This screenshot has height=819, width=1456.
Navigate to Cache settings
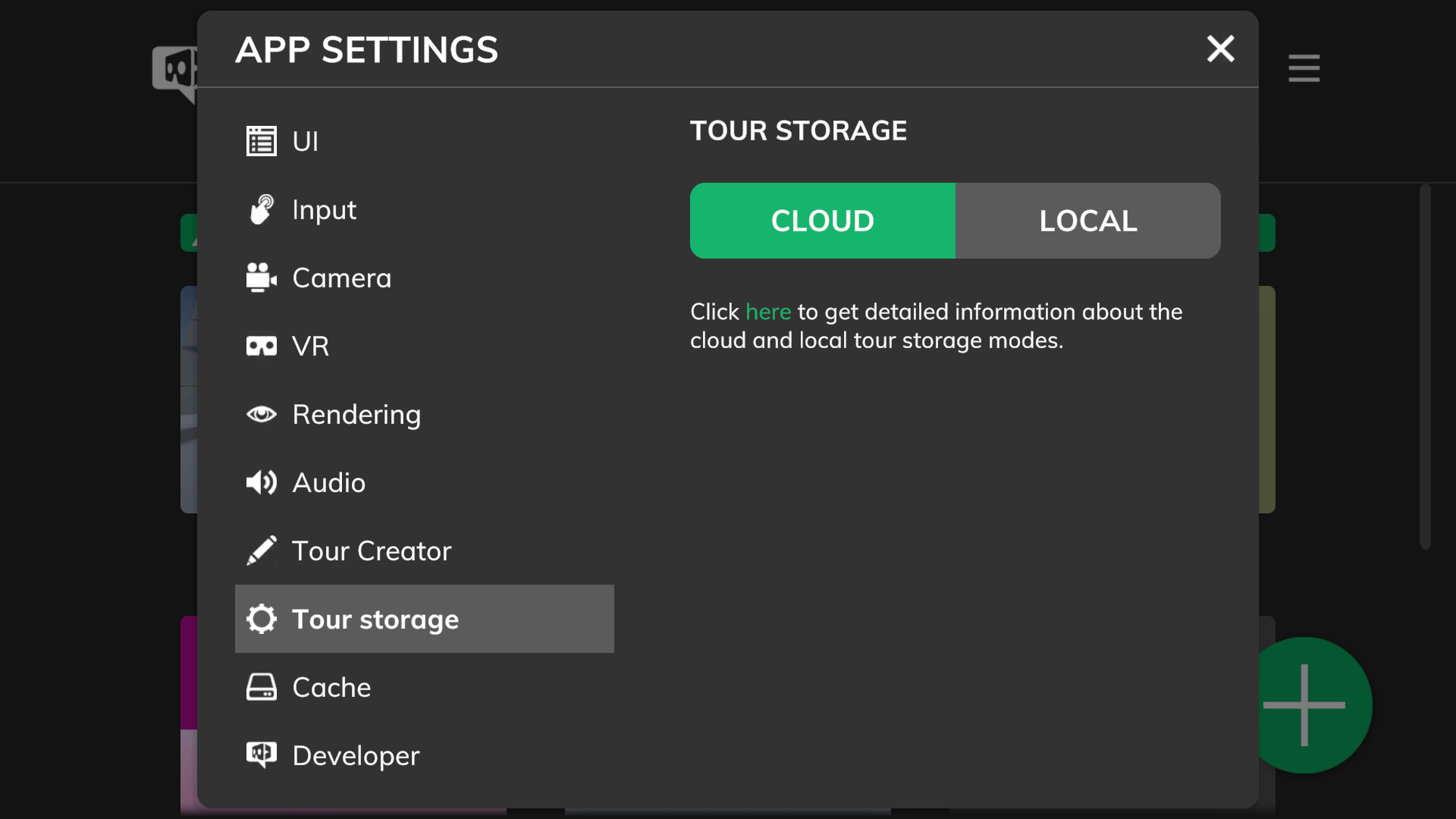[331, 686]
